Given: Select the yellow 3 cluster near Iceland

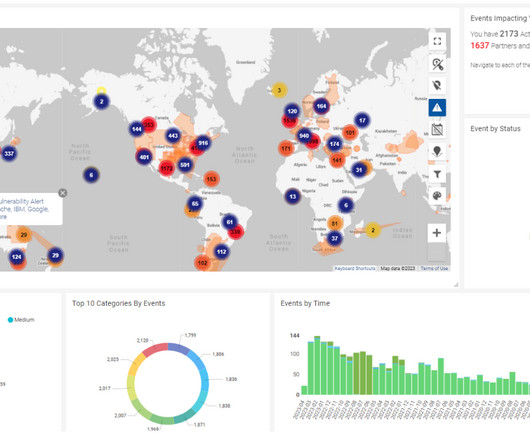Looking at the screenshot, I should 279,90.
